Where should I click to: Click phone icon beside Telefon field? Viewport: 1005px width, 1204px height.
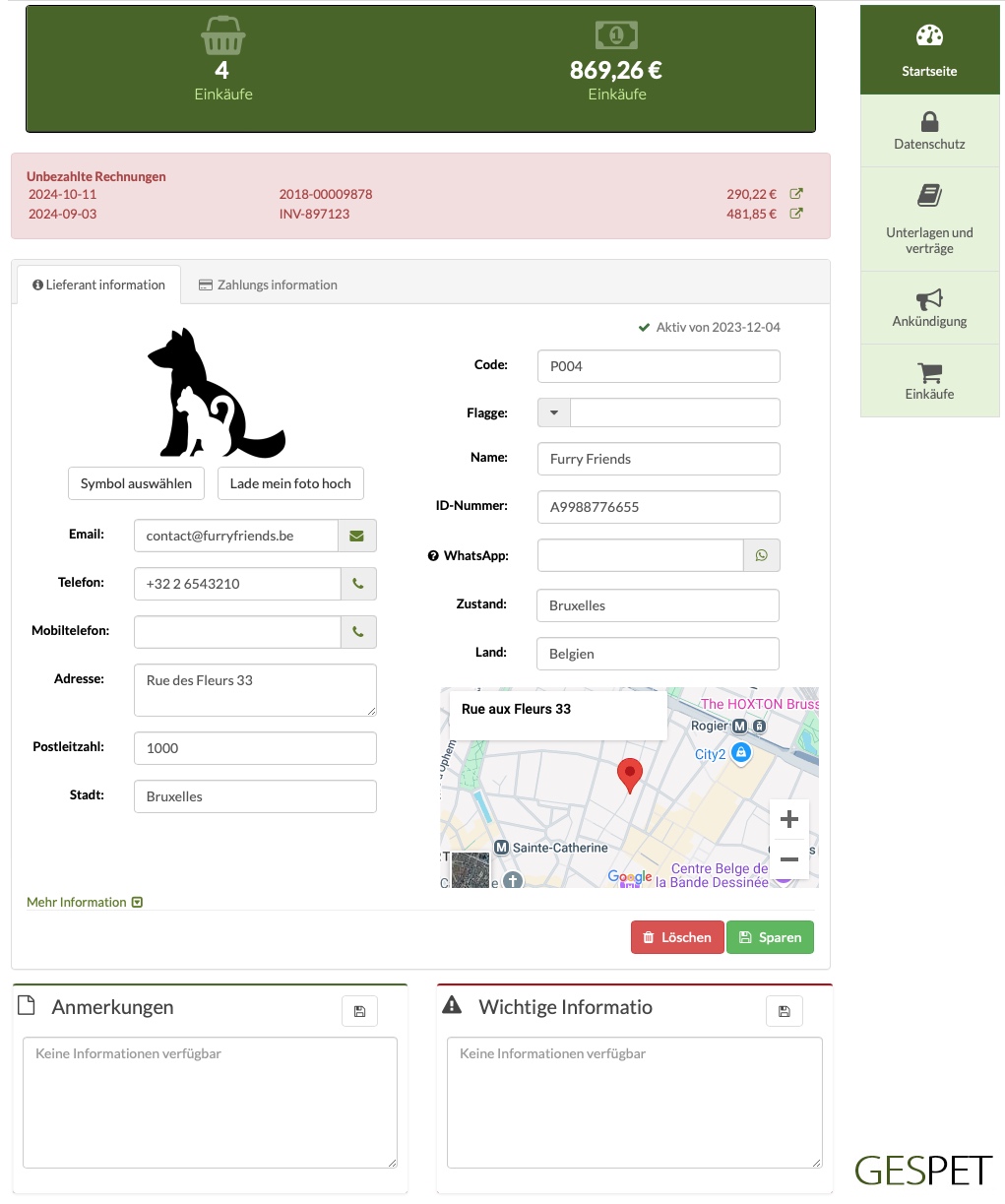358,584
